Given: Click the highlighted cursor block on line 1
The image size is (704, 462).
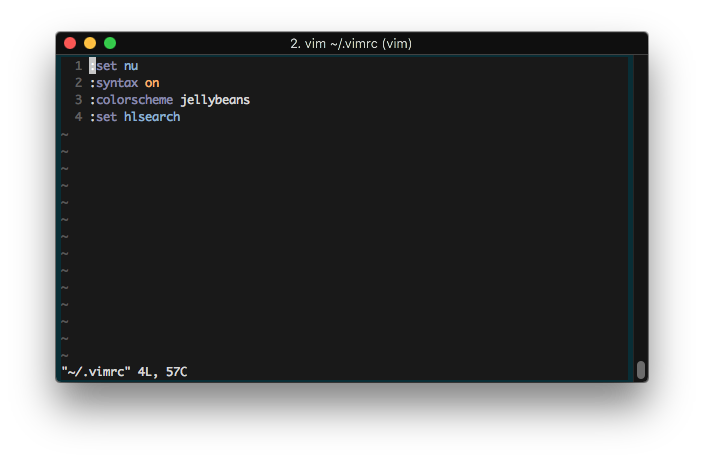Looking at the screenshot, I should point(92,66).
